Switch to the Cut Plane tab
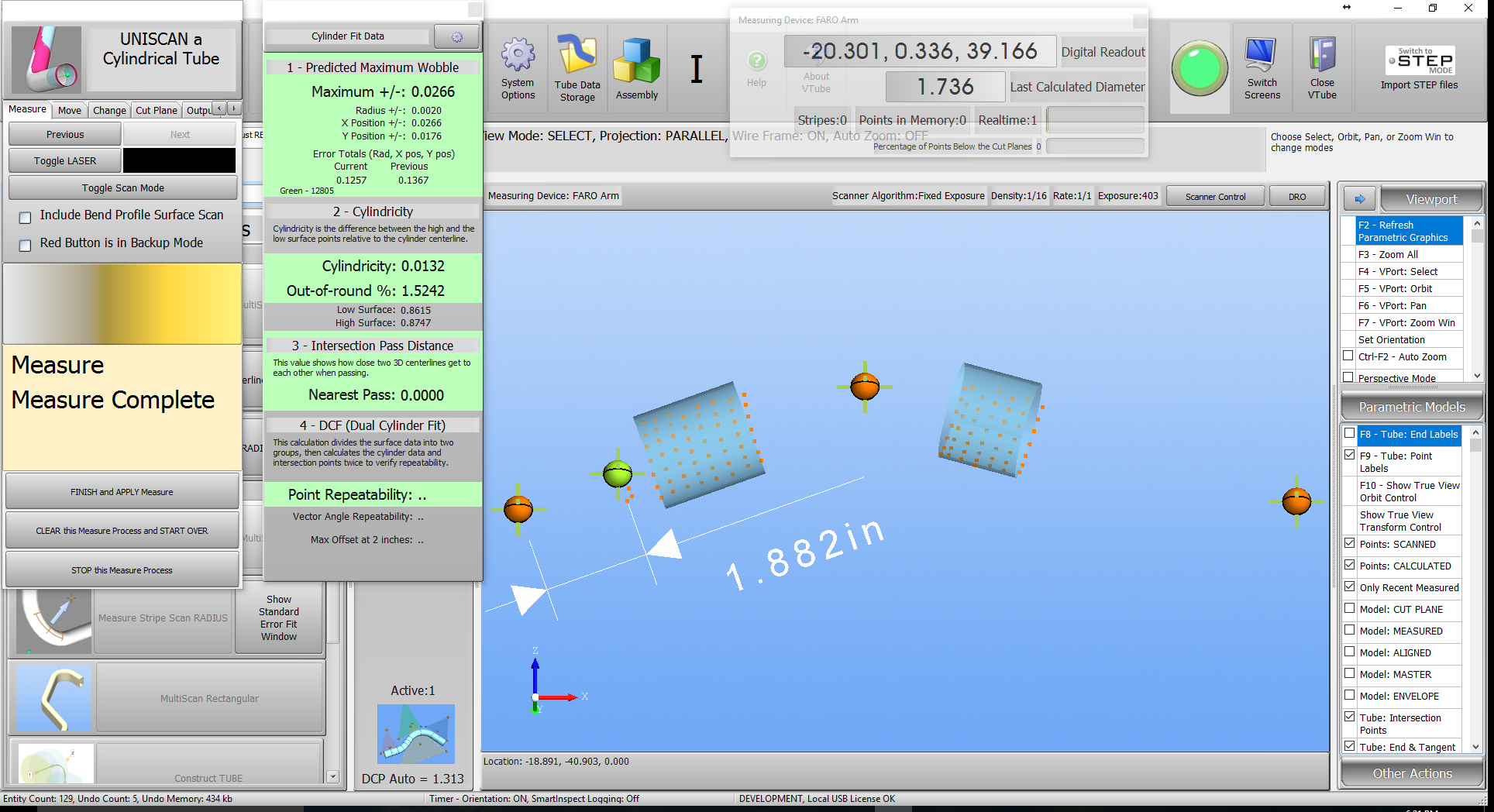 coord(156,110)
